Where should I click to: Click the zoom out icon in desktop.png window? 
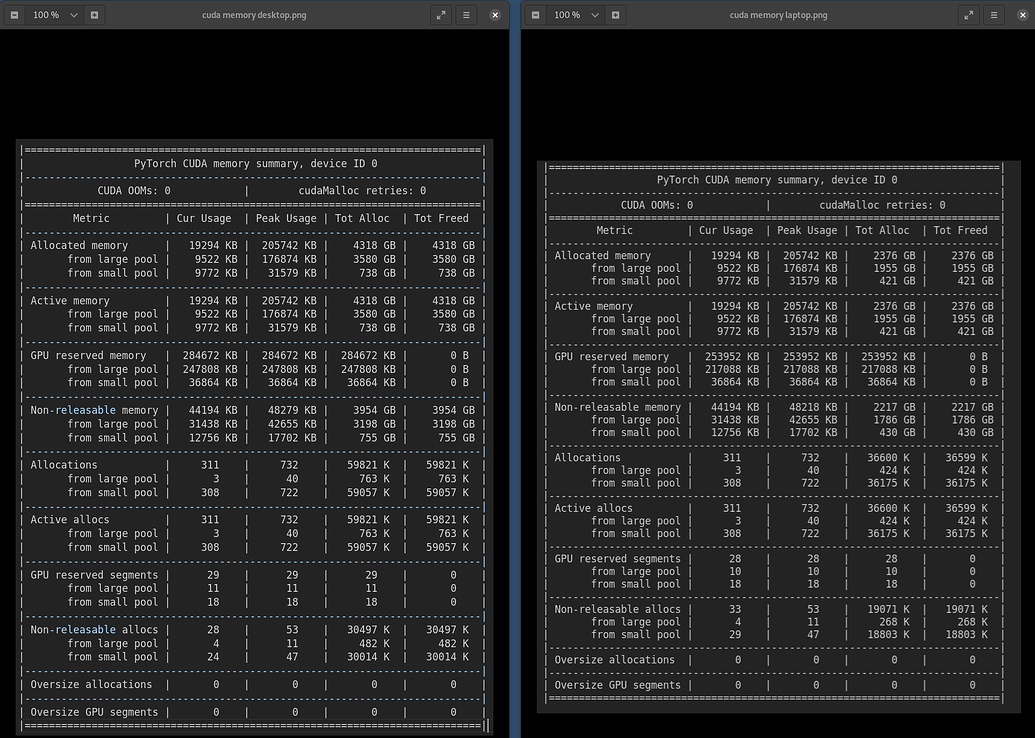pos(15,15)
